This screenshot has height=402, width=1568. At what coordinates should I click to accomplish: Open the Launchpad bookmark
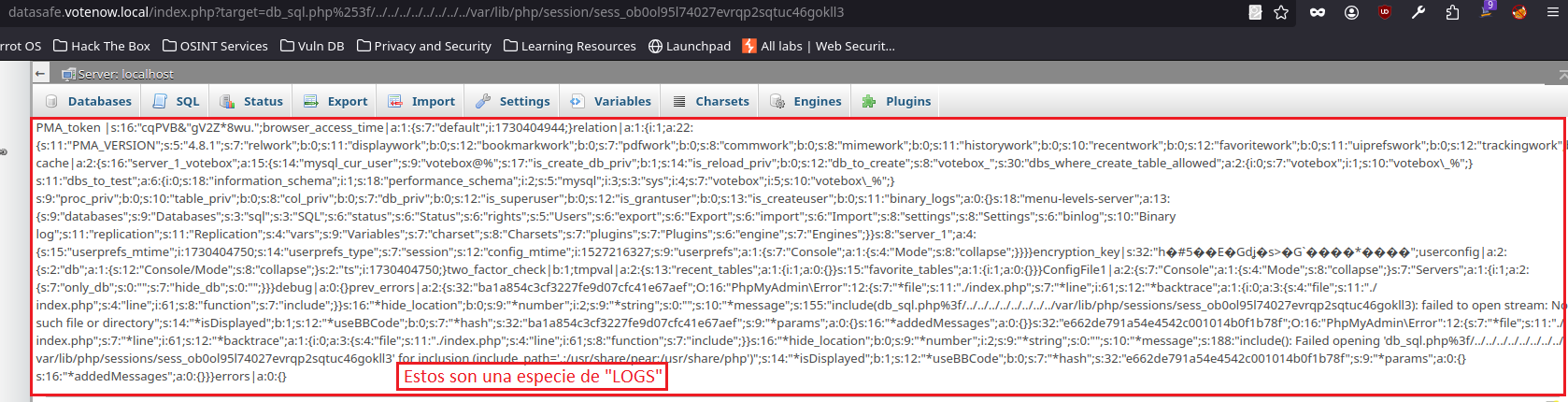pos(690,46)
